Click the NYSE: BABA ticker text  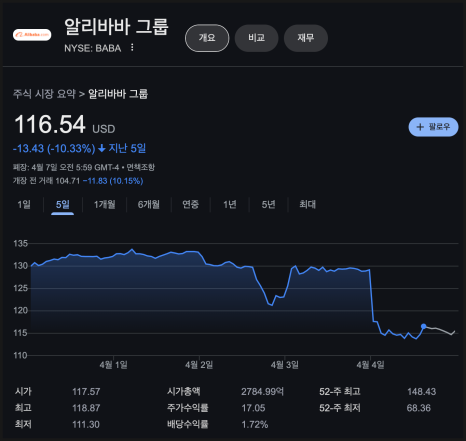point(93,48)
